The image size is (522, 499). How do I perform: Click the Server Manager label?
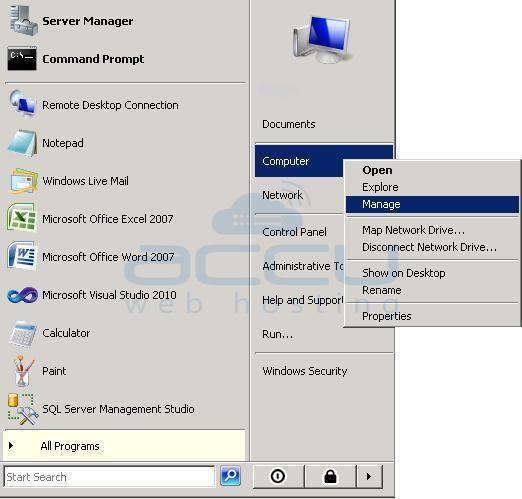coord(88,21)
